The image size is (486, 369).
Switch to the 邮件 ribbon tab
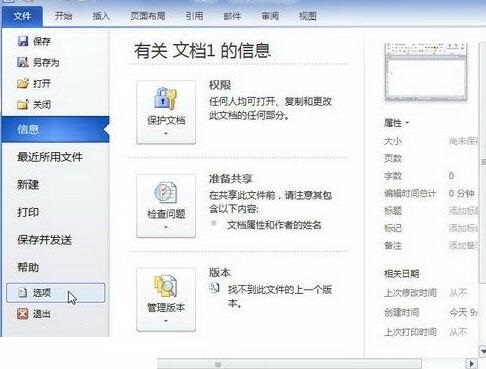(232, 16)
